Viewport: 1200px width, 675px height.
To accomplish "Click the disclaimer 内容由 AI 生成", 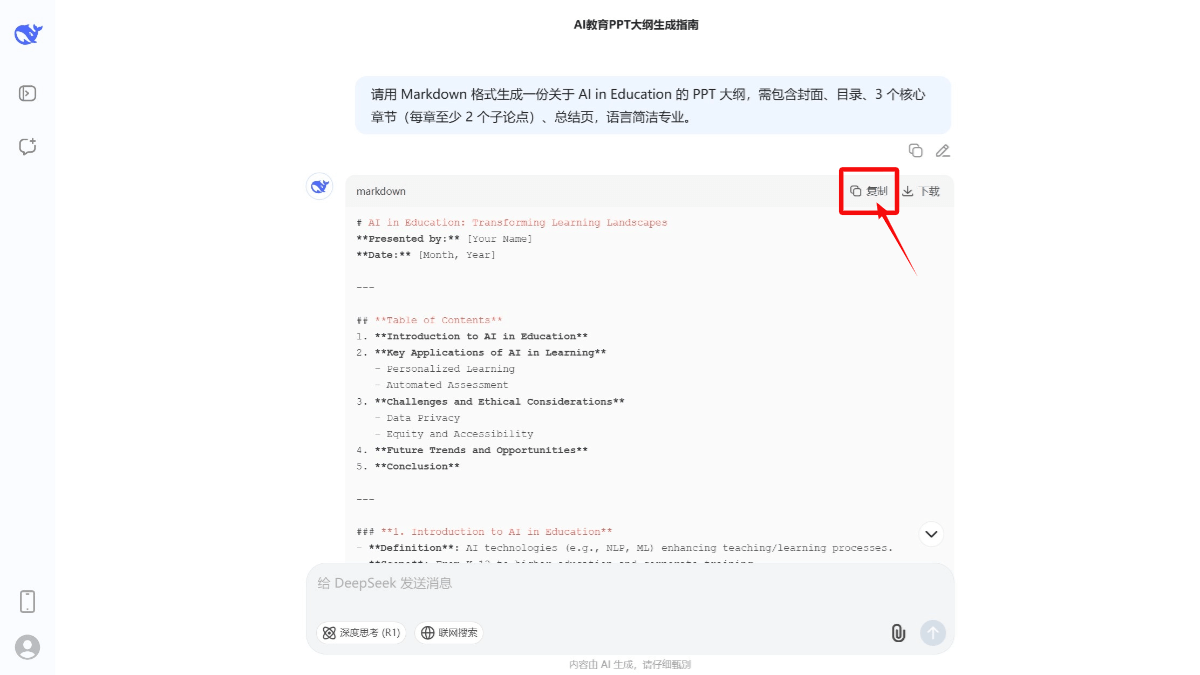I will click(630, 664).
